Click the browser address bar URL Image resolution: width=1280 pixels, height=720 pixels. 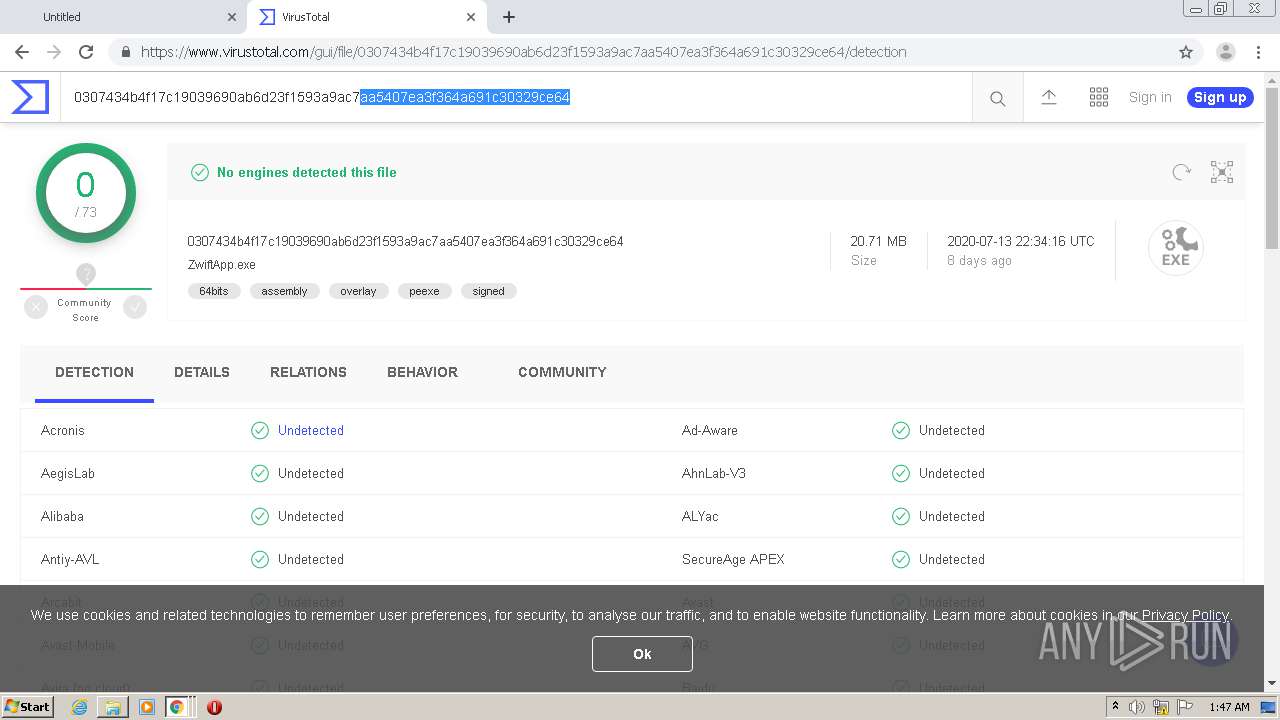pos(523,52)
